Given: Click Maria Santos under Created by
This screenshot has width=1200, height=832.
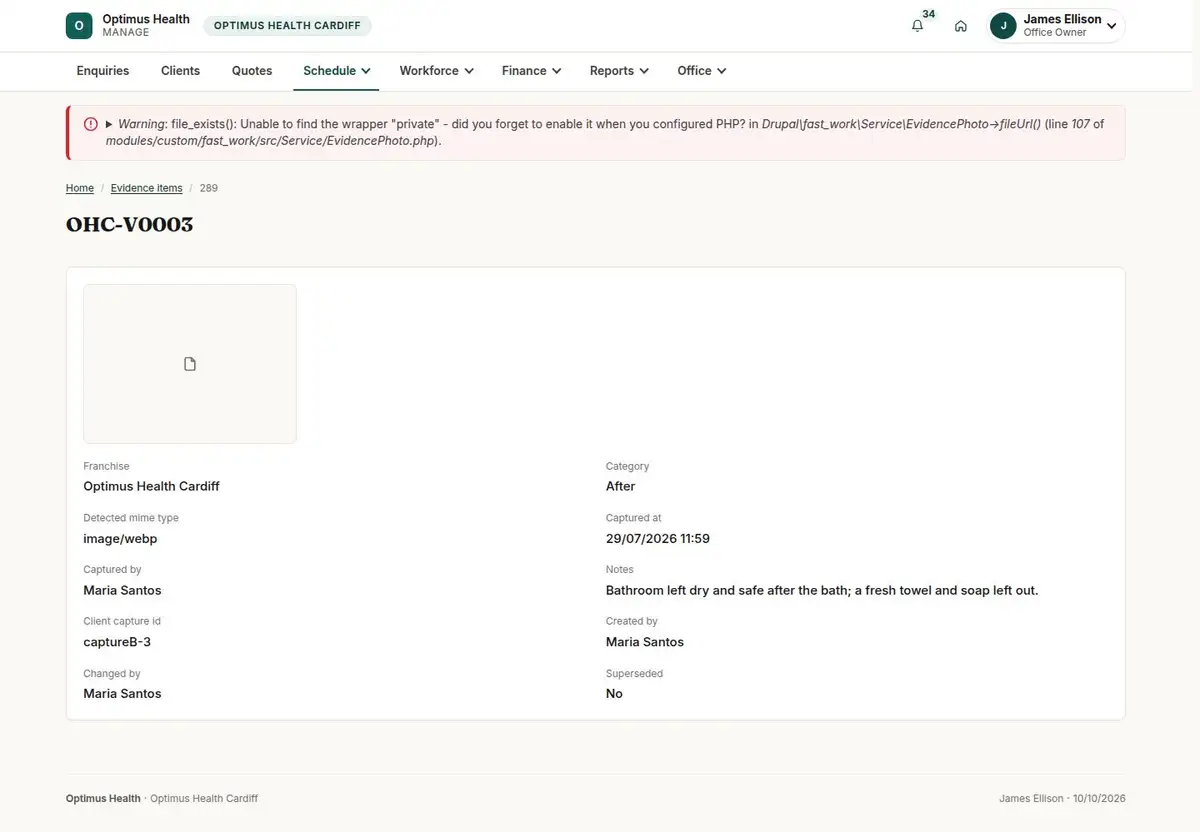Looking at the screenshot, I should (645, 642).
